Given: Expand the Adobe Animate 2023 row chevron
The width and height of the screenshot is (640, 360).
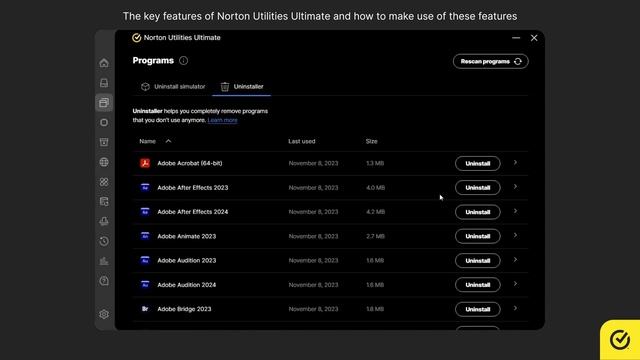Looking at the screenshot, I should point(516,235).
